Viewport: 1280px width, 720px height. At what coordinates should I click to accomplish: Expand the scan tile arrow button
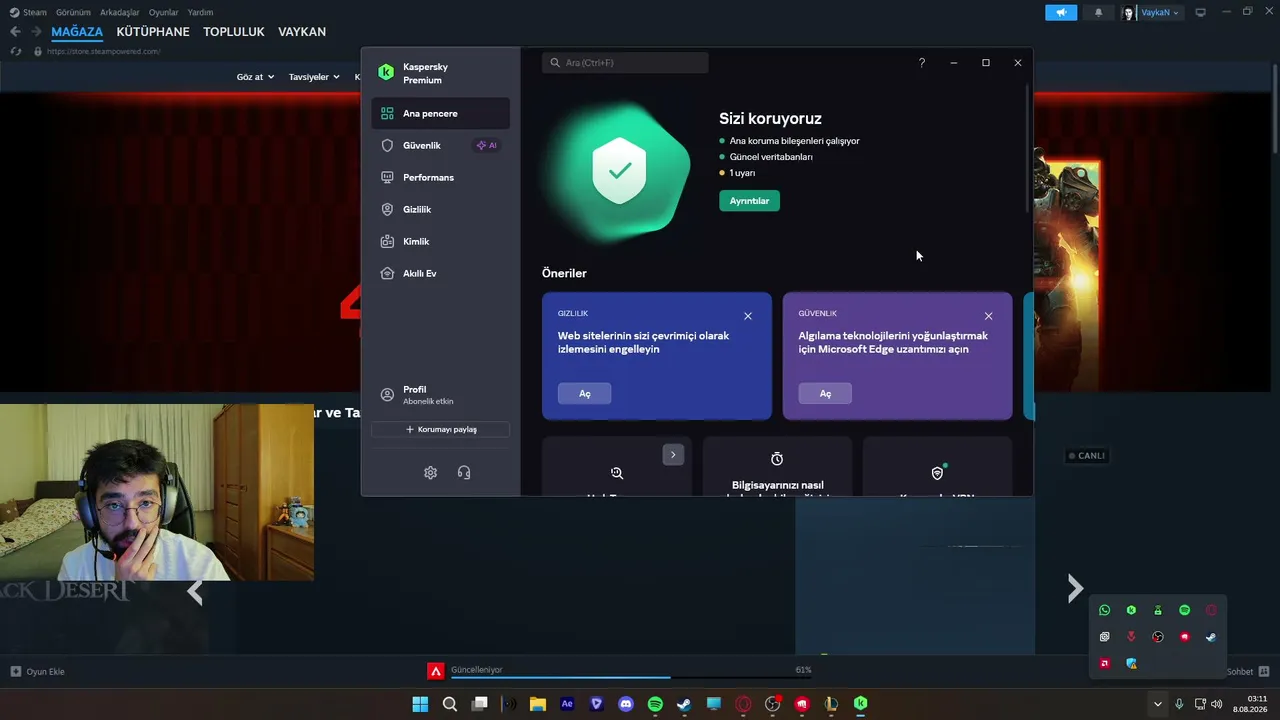pos(673,455)
